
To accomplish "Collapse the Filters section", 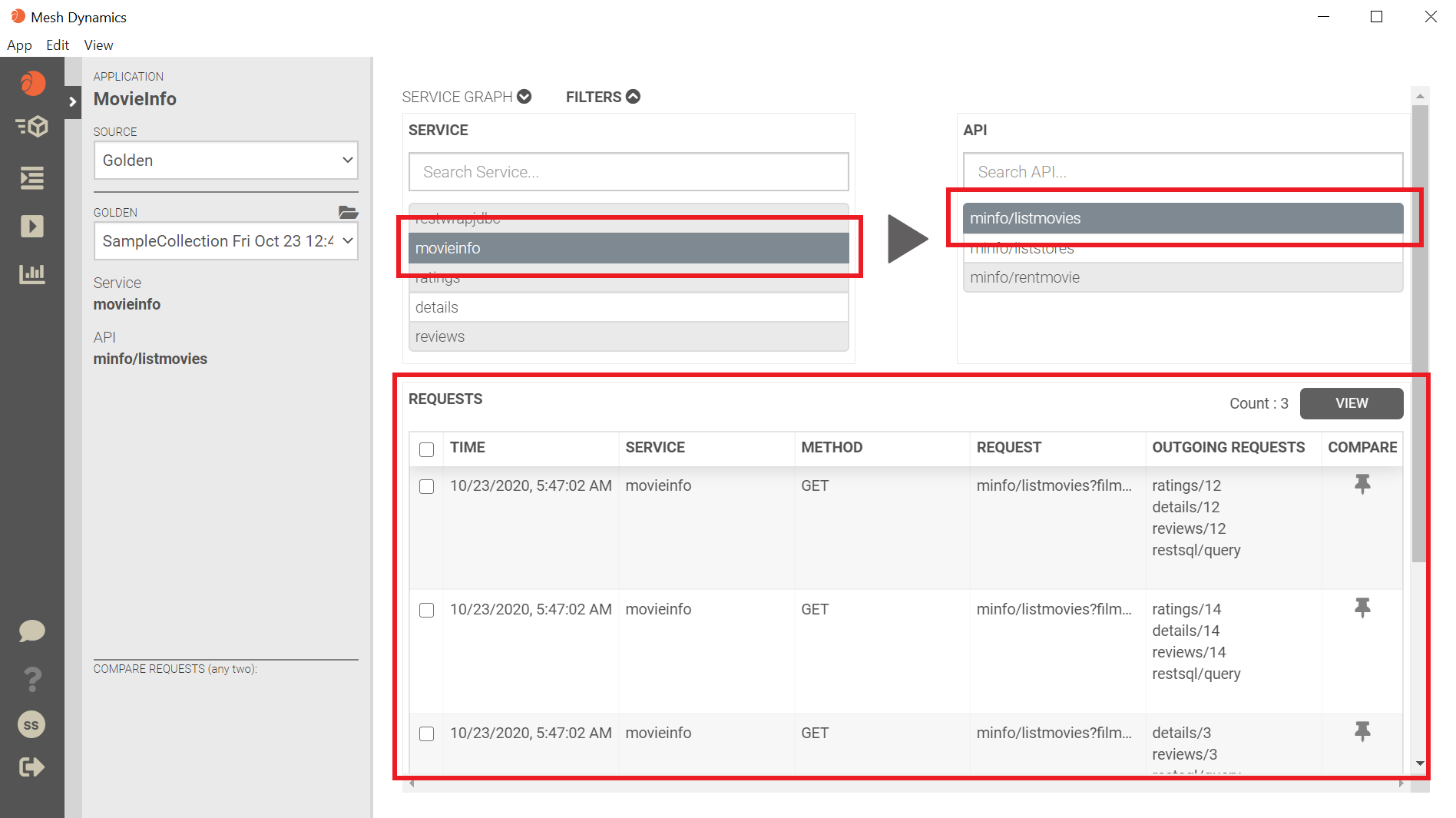I will tap(603, 97).
